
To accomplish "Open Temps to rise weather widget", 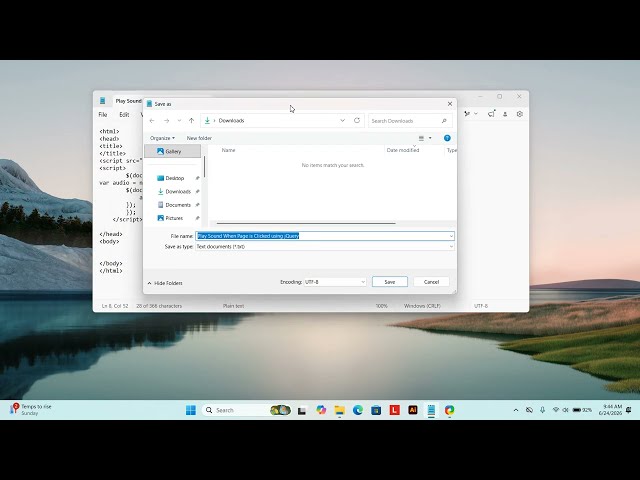I will [x=31, y=410].
